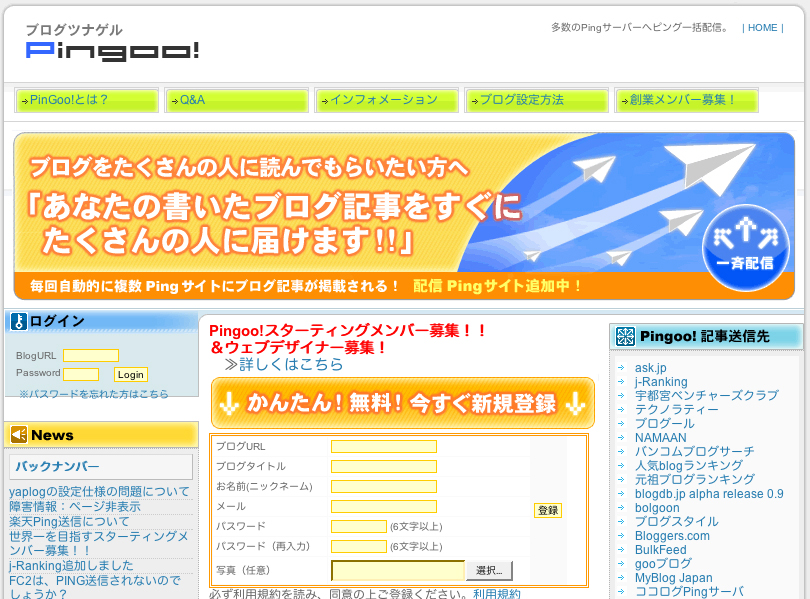The image size is (810, 599).
Task: Click the arrow icon beside NAMAAN
Action: click(621, 437)
